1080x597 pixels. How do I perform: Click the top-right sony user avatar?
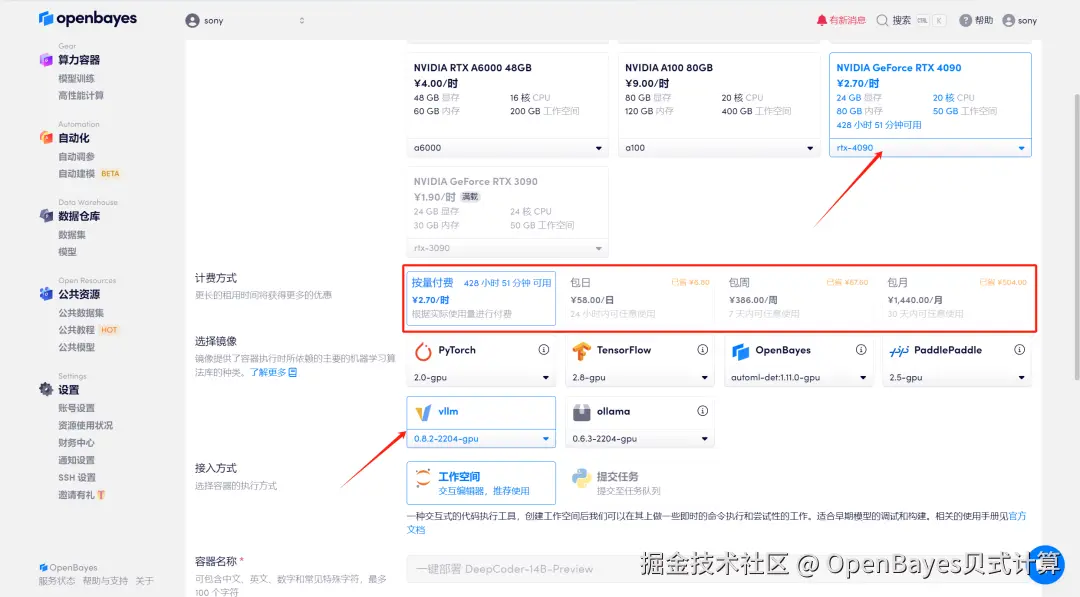1008,21
